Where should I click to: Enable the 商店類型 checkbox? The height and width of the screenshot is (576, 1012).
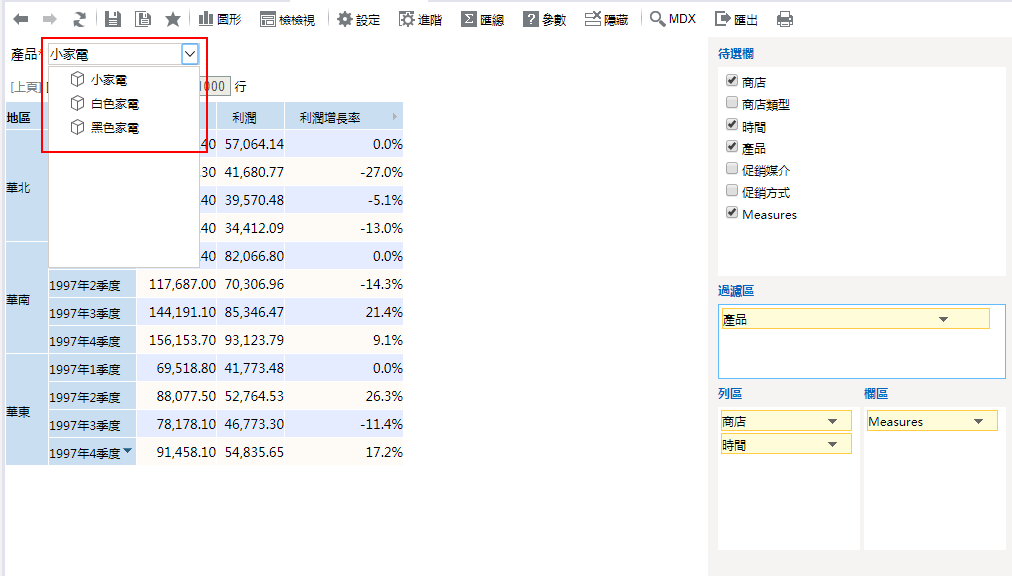click(x=732, y=103)
